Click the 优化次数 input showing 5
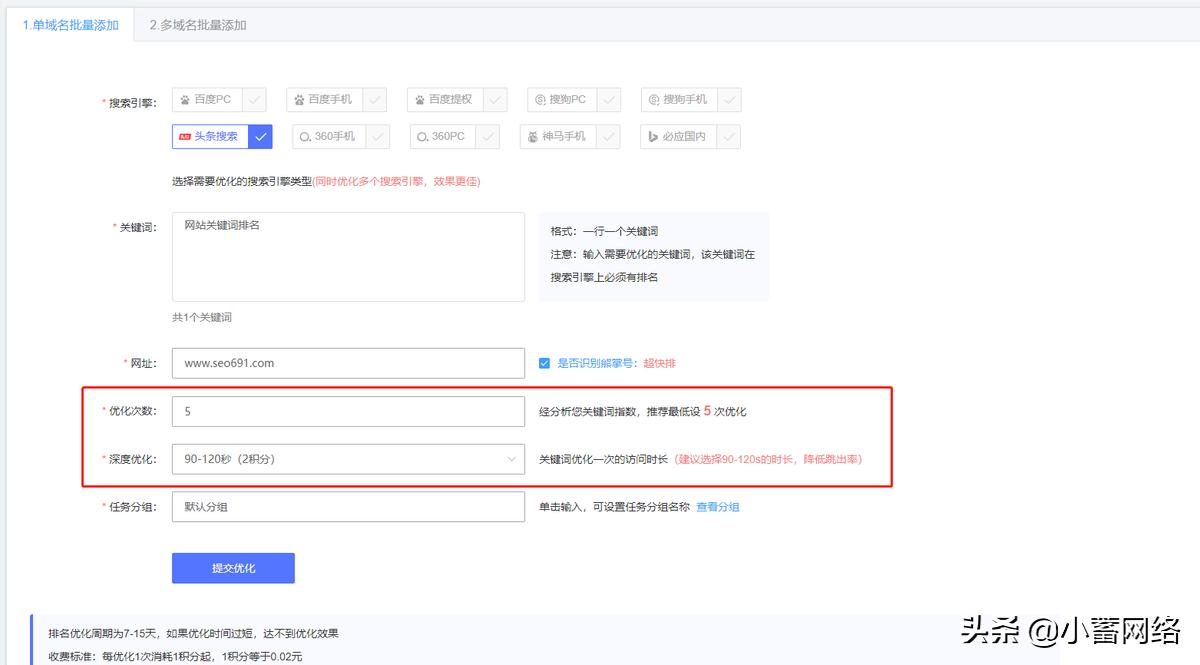1200x665 pixels. point(348,411)
